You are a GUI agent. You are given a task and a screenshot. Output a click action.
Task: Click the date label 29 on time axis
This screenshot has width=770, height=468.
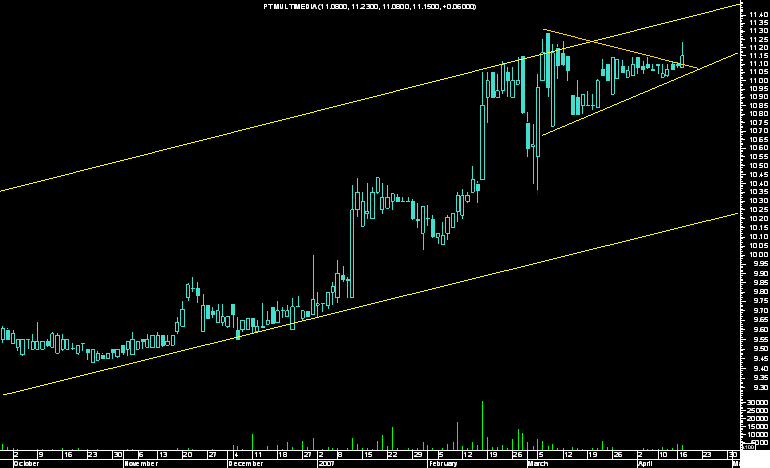point(417,455)
